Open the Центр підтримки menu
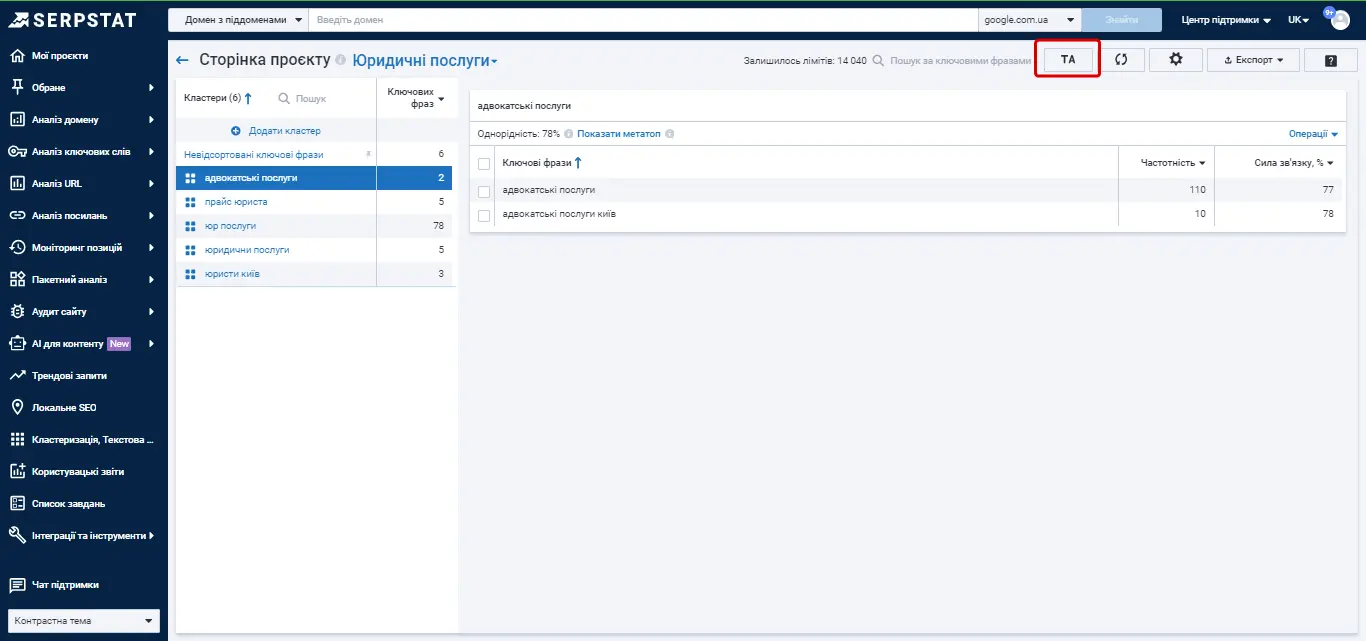 coord(1225,20)
